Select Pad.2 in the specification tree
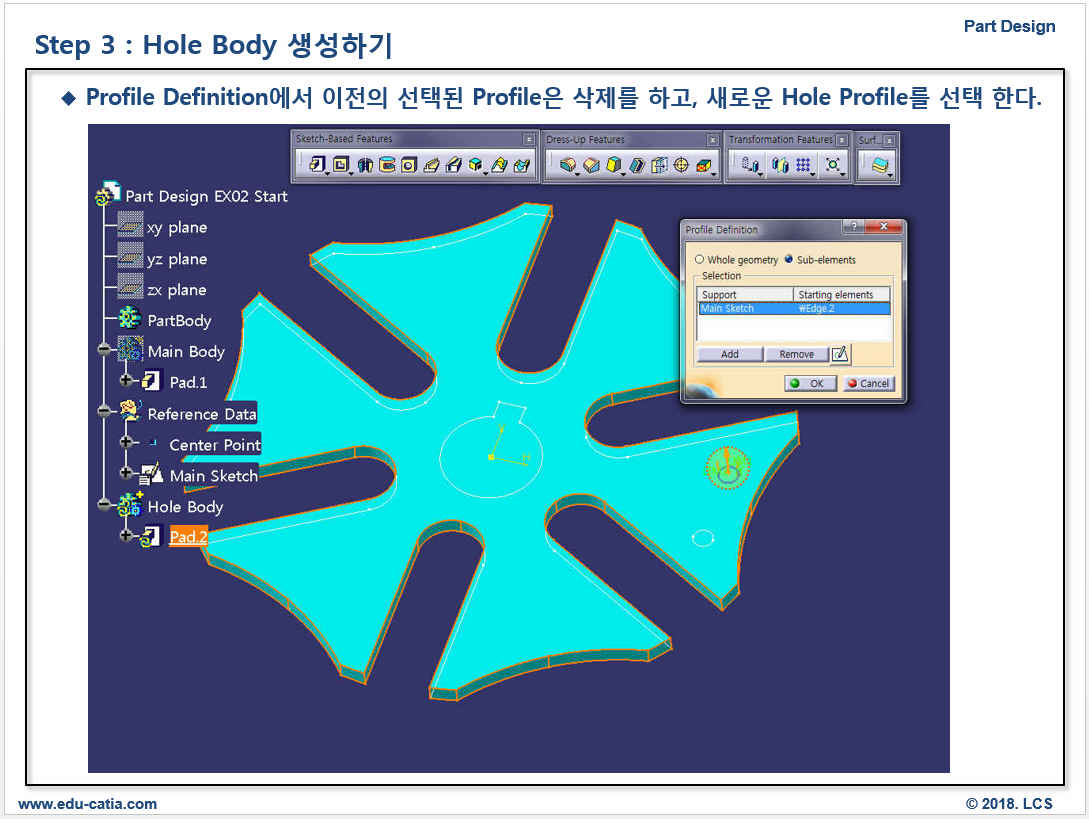Screen dimensions: 1089x819 188,537
